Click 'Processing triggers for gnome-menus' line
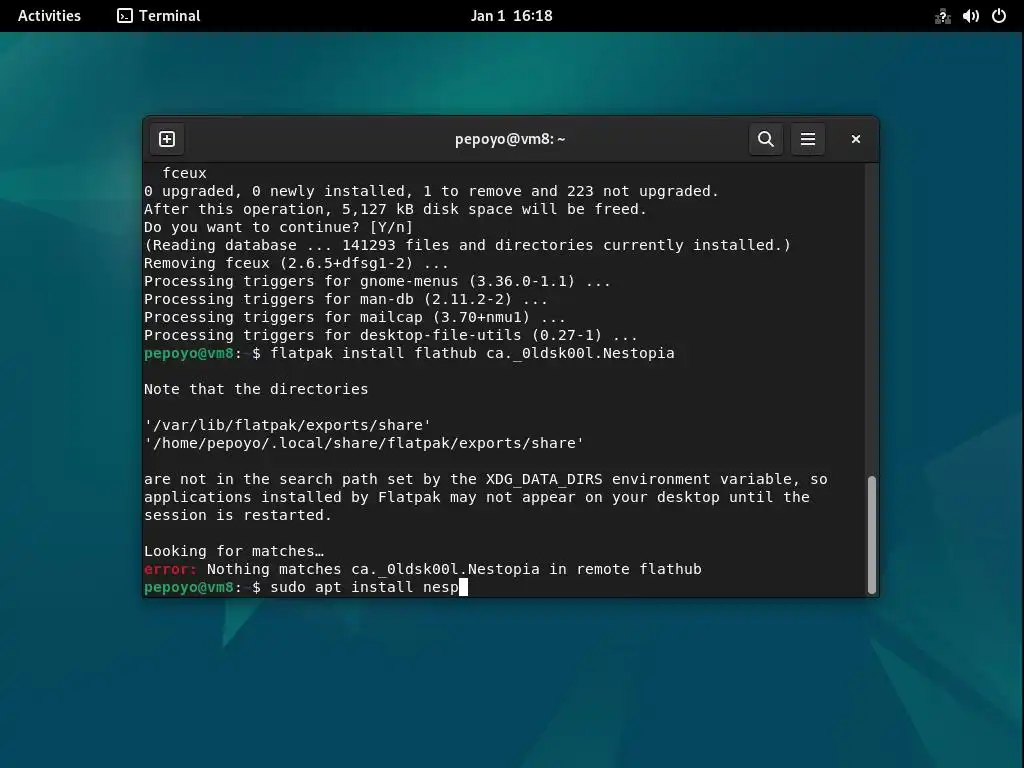Screen dimensions: 1024x768 click(377, 281)
